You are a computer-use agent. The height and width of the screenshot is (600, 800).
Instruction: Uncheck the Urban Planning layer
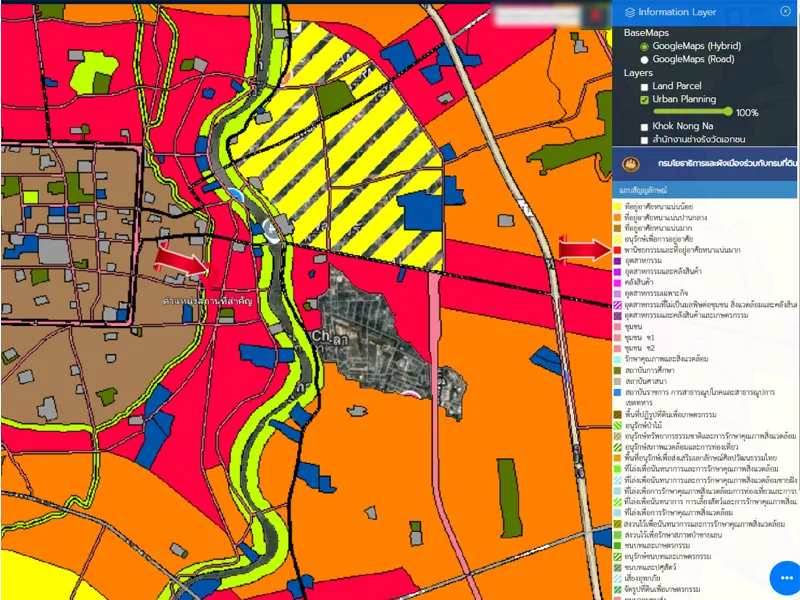pyautogui.click(x=645, y=100)
